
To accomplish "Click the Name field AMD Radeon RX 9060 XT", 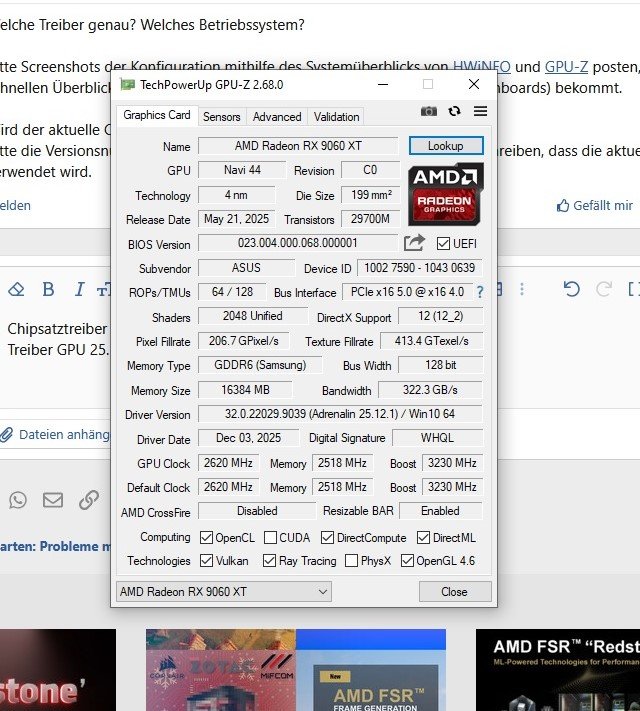I will point(298,146).
